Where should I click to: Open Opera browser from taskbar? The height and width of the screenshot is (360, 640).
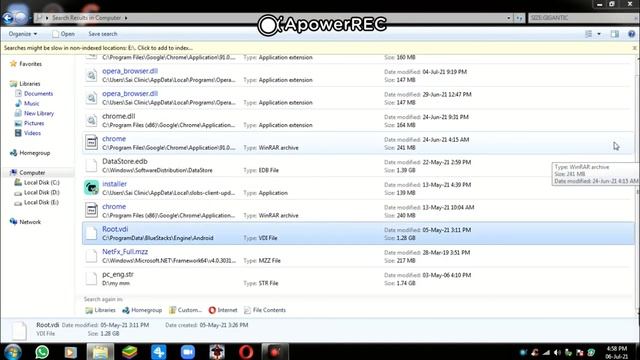coord(246,352)
